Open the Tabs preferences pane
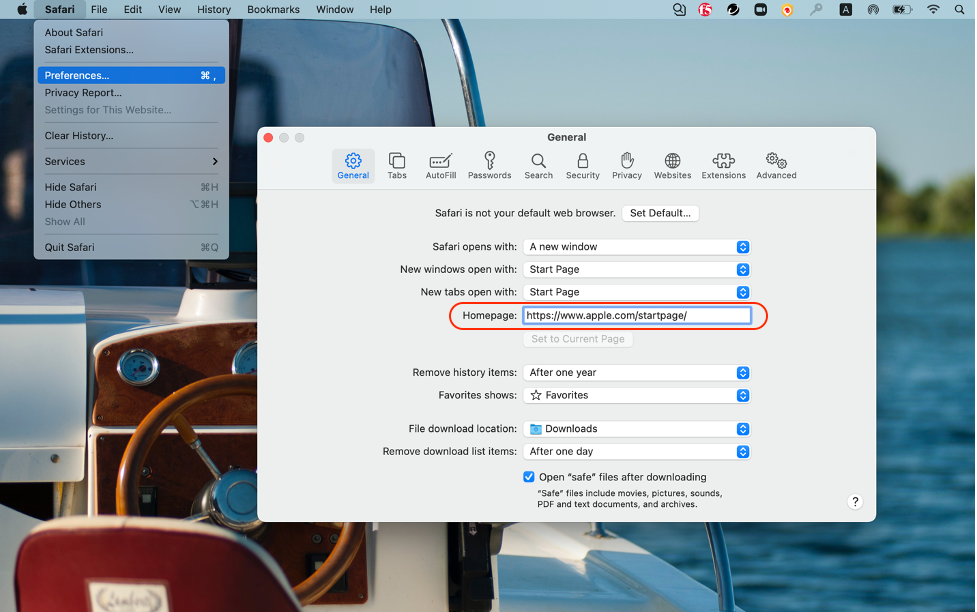This screenshot has width=977, height=612. (397, 165)
